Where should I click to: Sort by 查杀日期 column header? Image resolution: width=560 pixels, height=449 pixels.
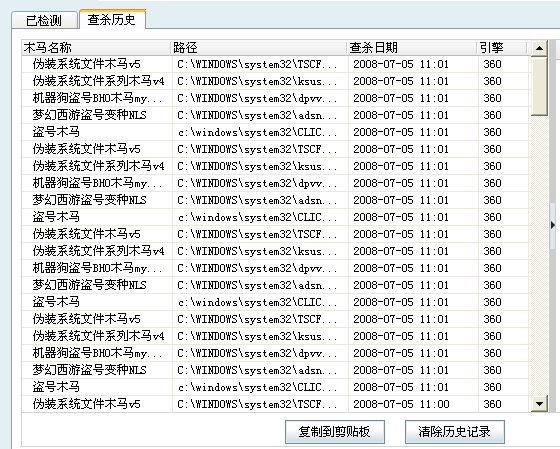coord(412,48)
